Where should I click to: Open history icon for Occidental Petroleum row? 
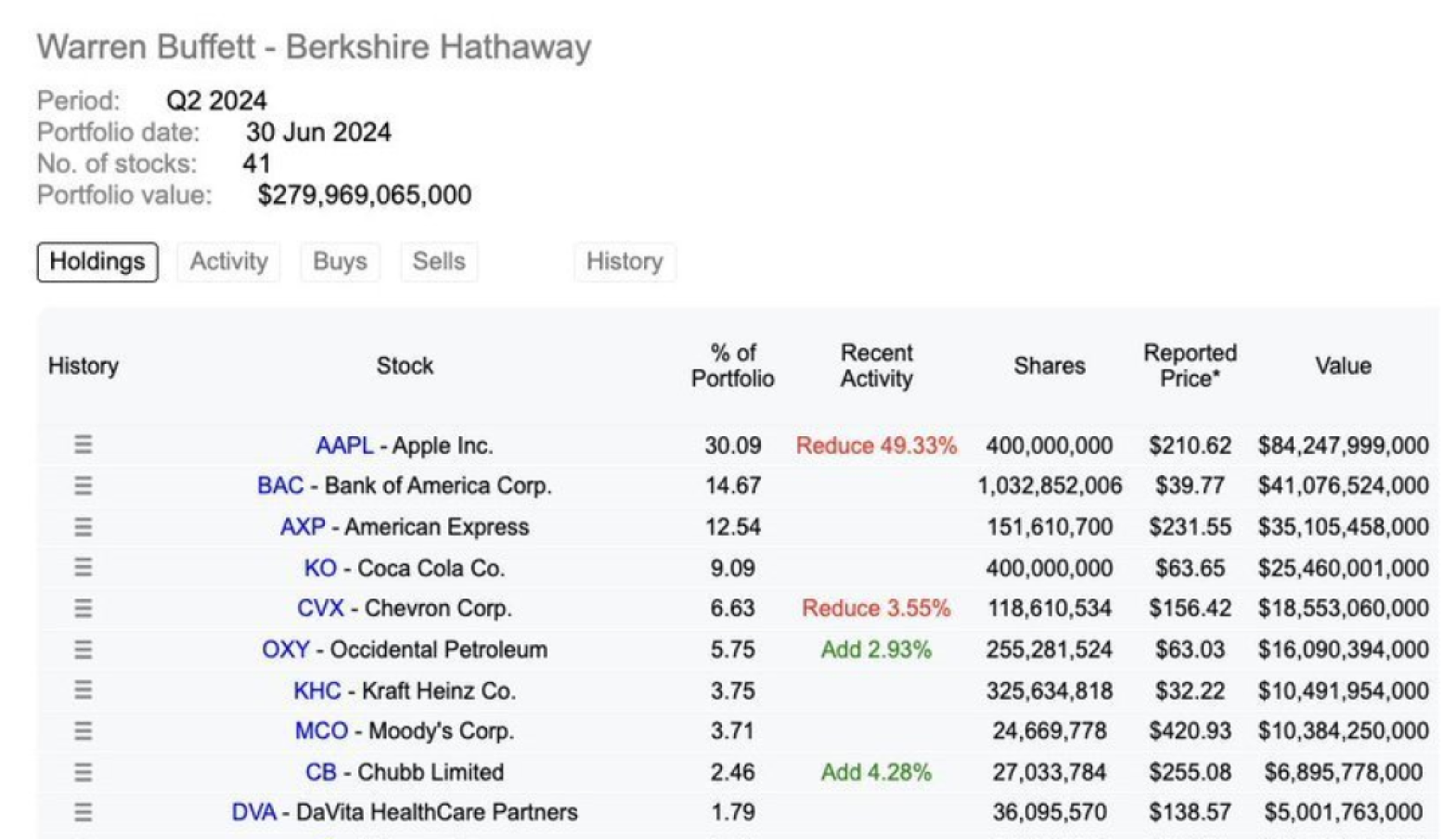tap(83, 649)
